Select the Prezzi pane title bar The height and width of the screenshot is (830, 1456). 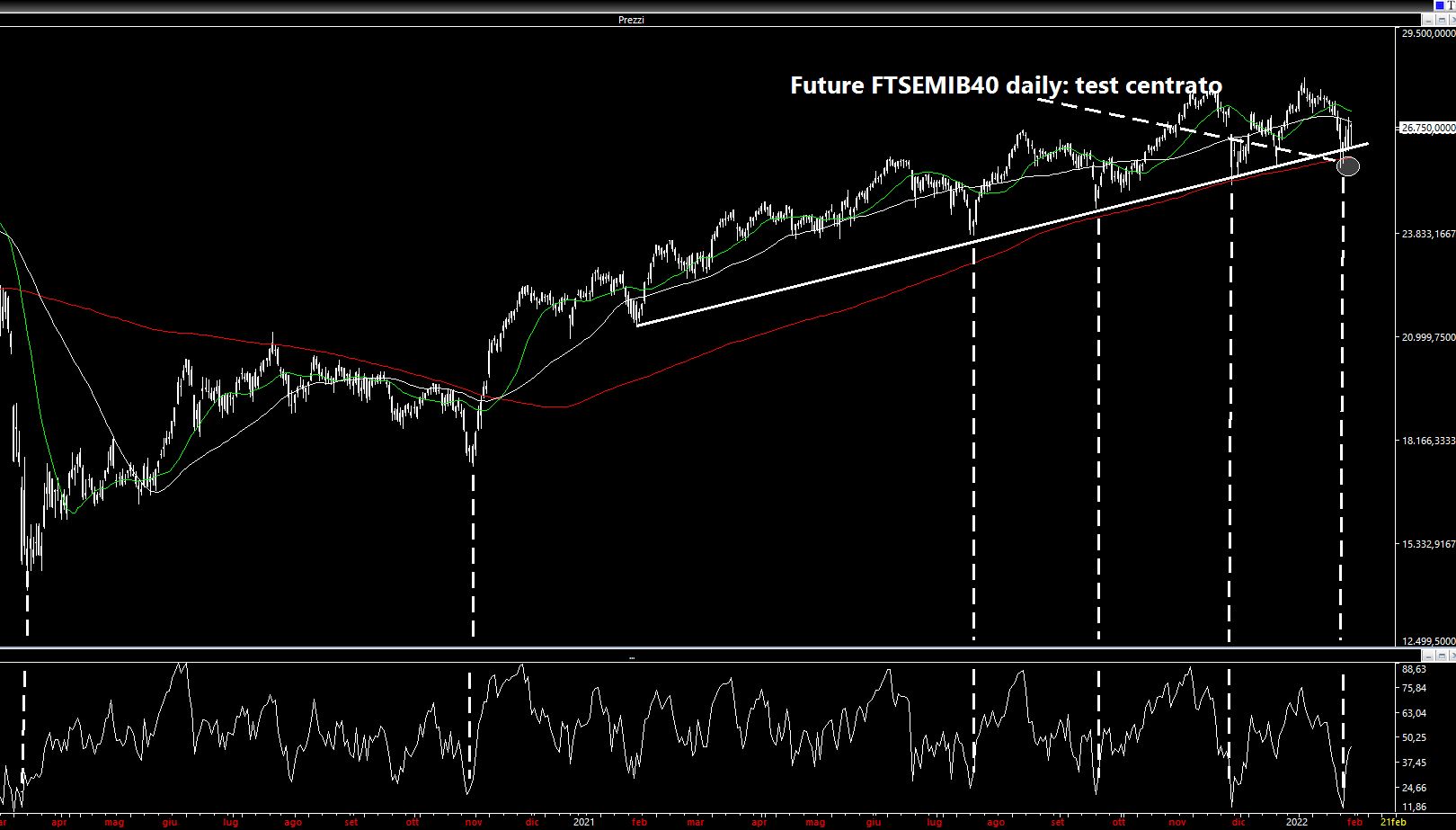click(710, 20)
